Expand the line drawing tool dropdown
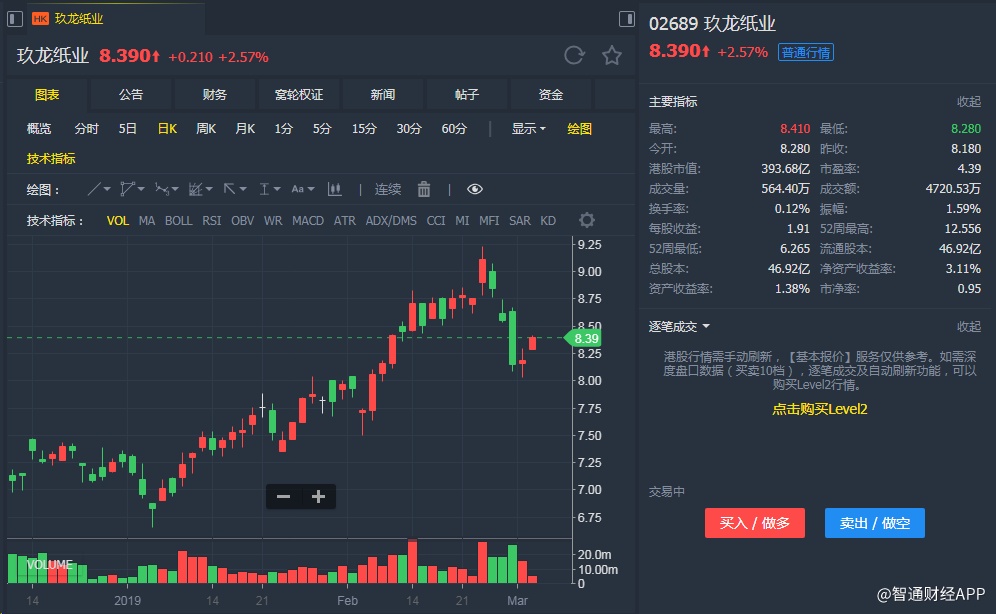This screenshot has height=614, width=996. [101, 189]
